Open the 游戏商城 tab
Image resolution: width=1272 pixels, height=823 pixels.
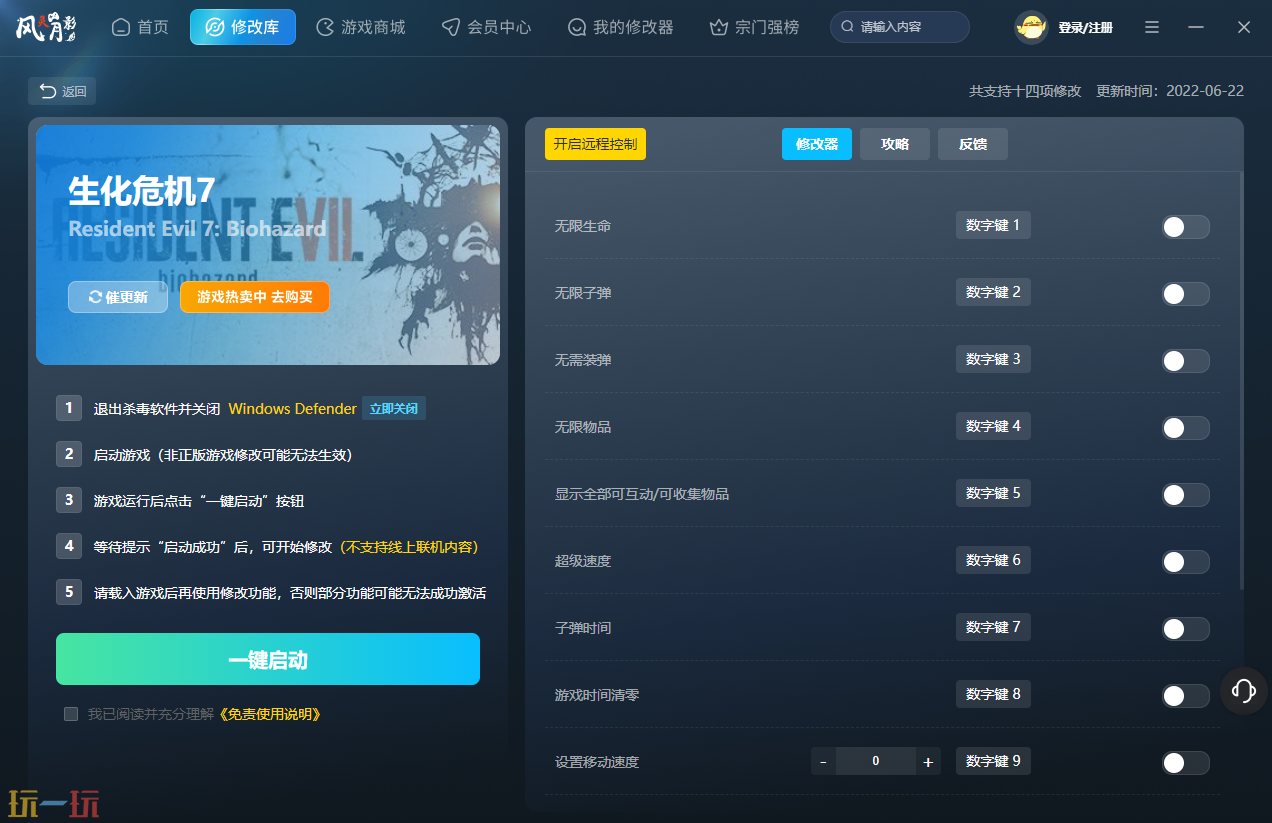pyautogui.click(x=361, y=27)
